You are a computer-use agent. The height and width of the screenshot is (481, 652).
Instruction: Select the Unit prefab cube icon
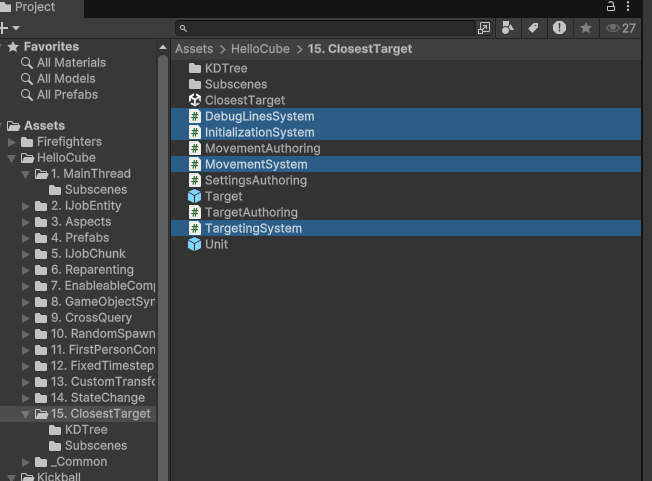[195, 244]
